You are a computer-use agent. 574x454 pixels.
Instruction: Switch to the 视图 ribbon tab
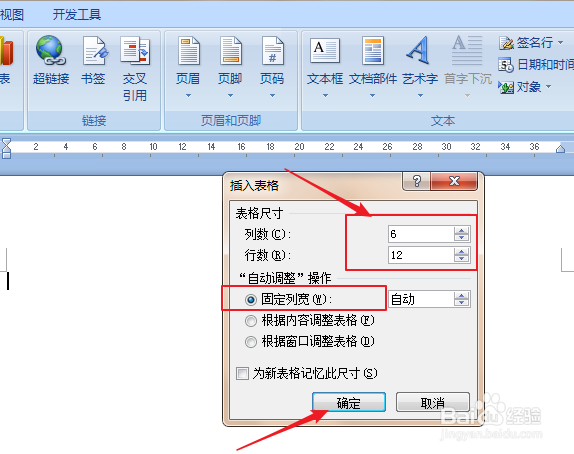pos(12,15)
